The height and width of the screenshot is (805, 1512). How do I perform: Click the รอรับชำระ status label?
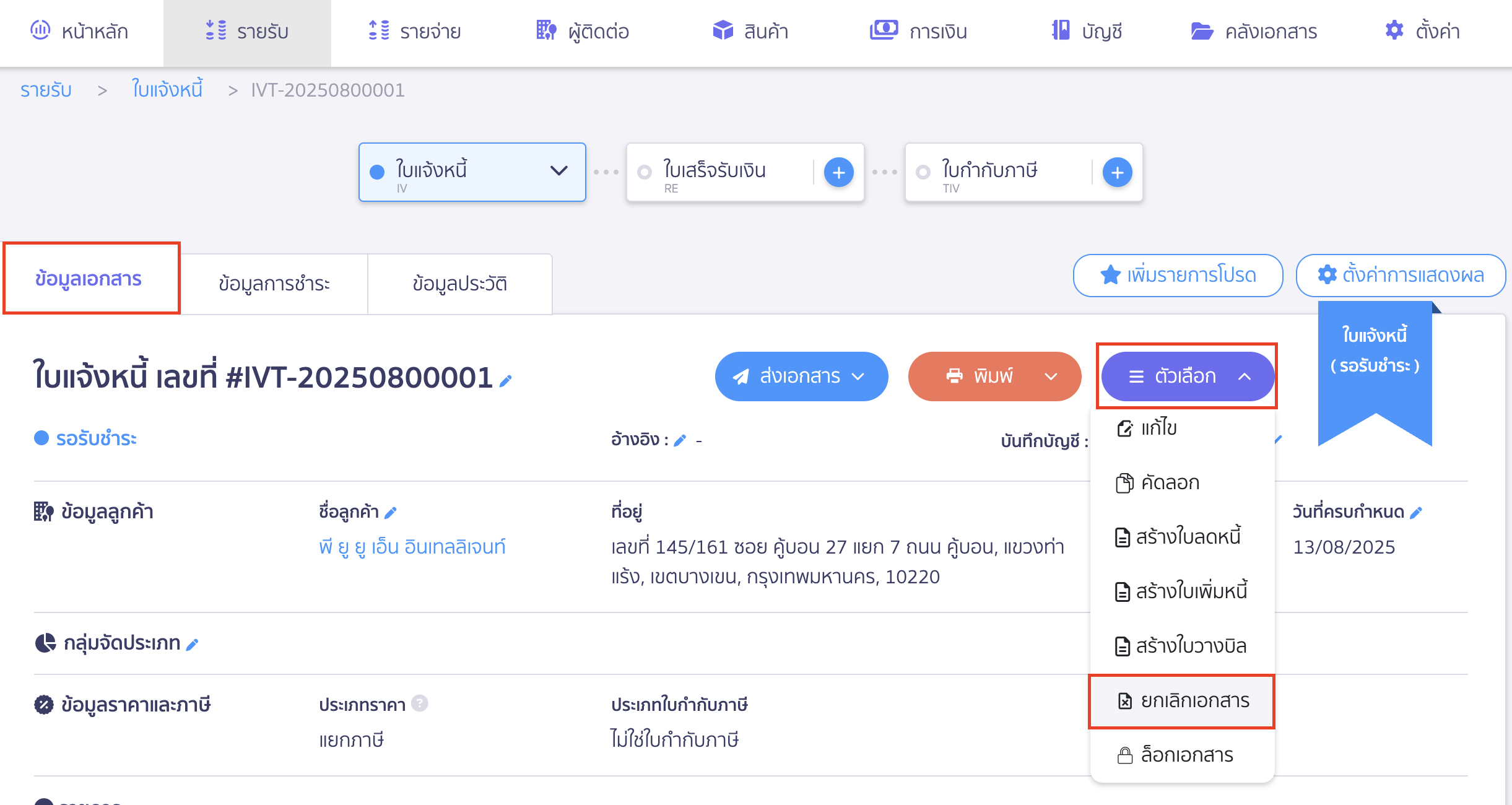(x=96, y=438)
